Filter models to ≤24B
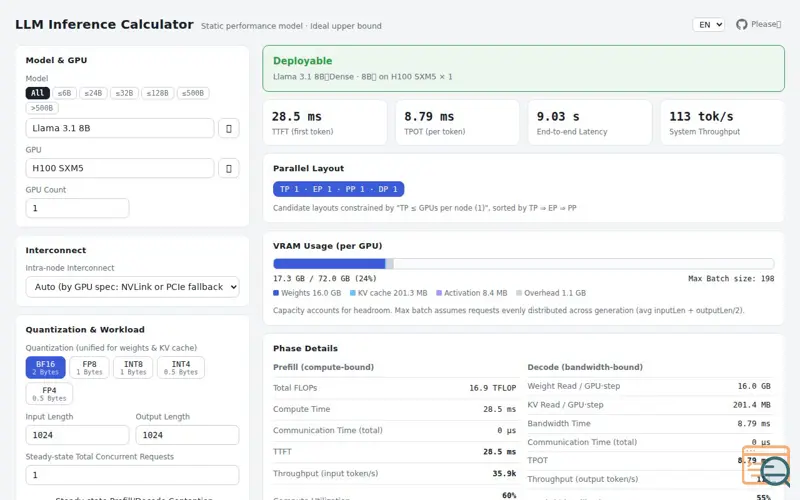The height and width of the screenshot is (500, 800). point(93,93)
